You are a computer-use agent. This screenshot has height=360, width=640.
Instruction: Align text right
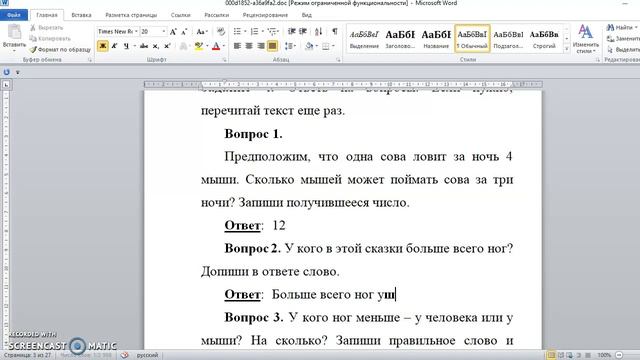tap(261, 46)
